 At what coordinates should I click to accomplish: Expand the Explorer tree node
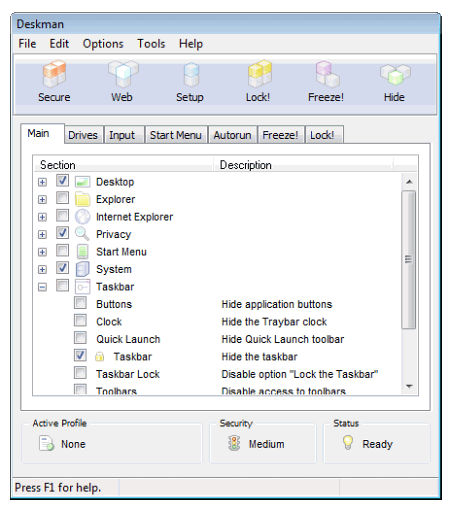pyautogui.click(x=42, y=200)
